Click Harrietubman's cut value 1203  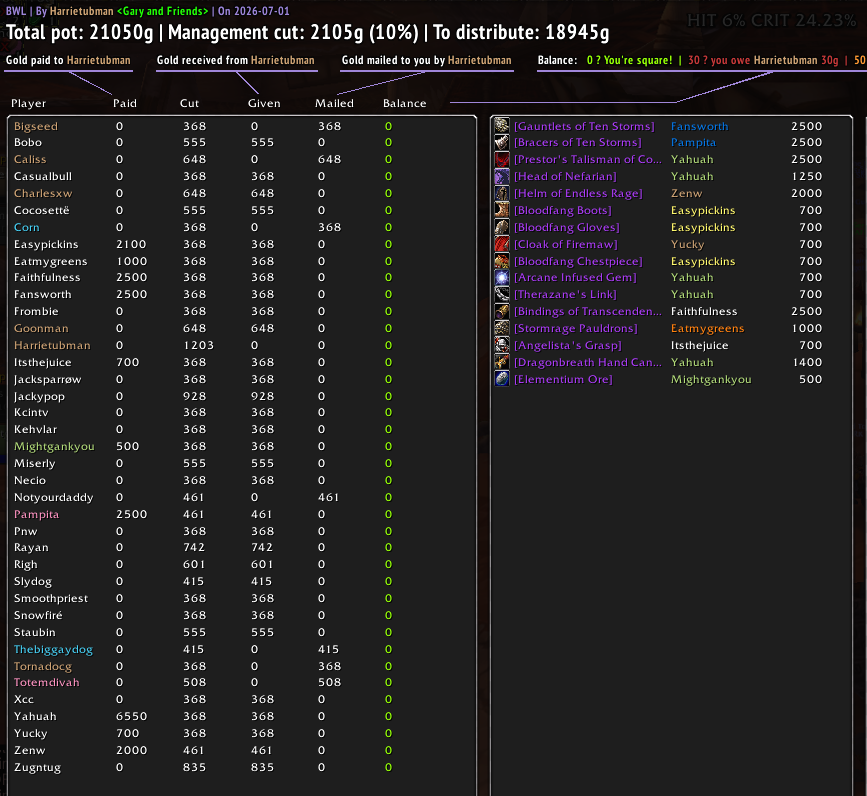(x=199, y=345)
